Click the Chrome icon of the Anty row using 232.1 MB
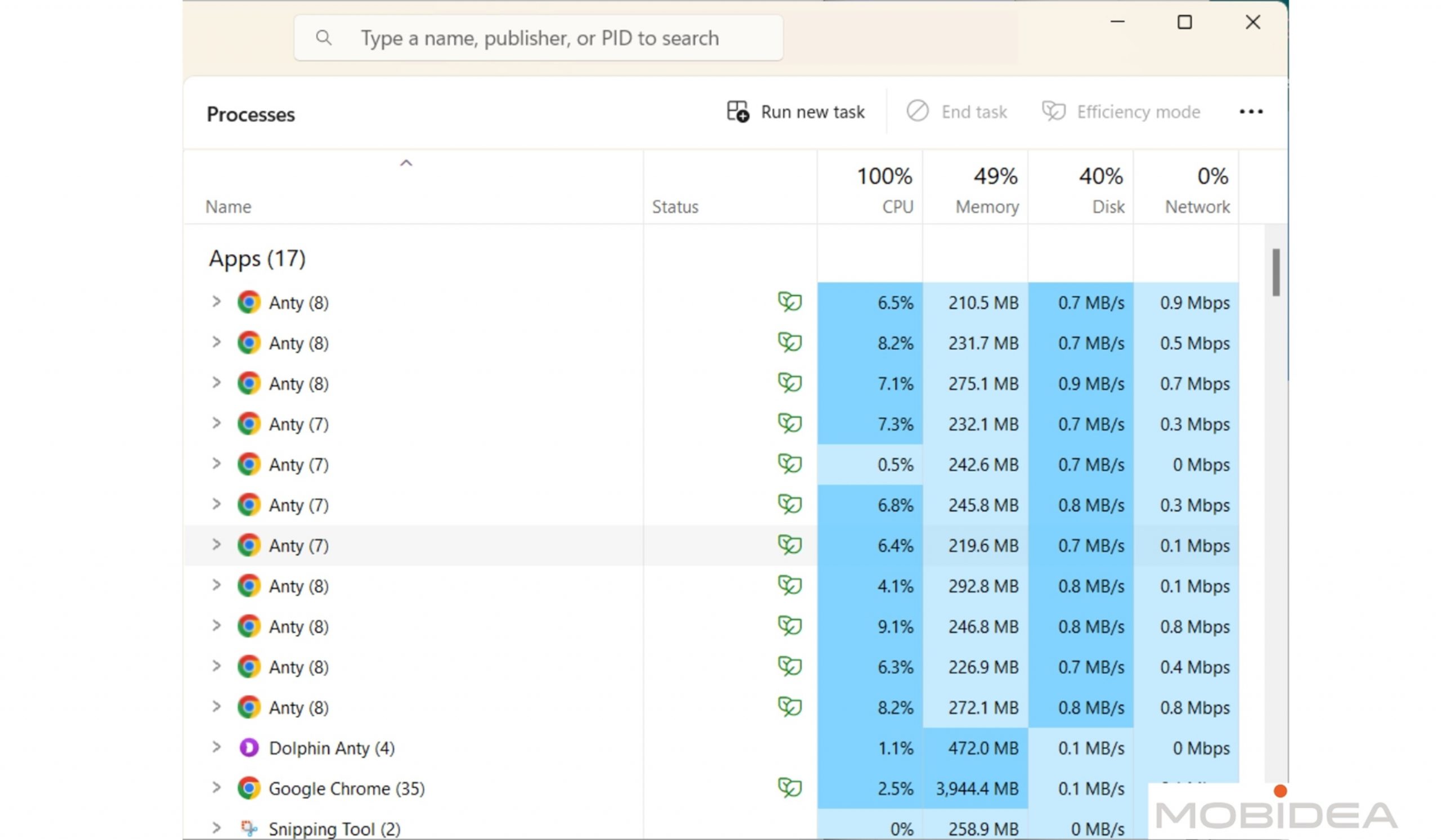This screenshot has height=840, width=1441. tap(249, 424)
